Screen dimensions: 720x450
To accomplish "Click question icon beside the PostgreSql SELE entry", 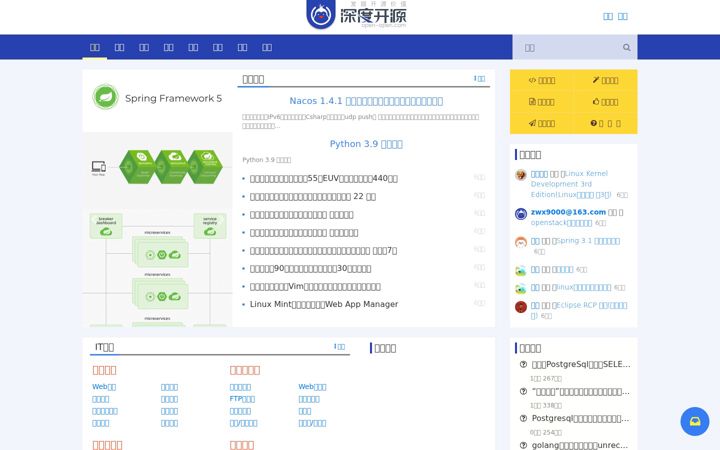I will pos(523,364).
